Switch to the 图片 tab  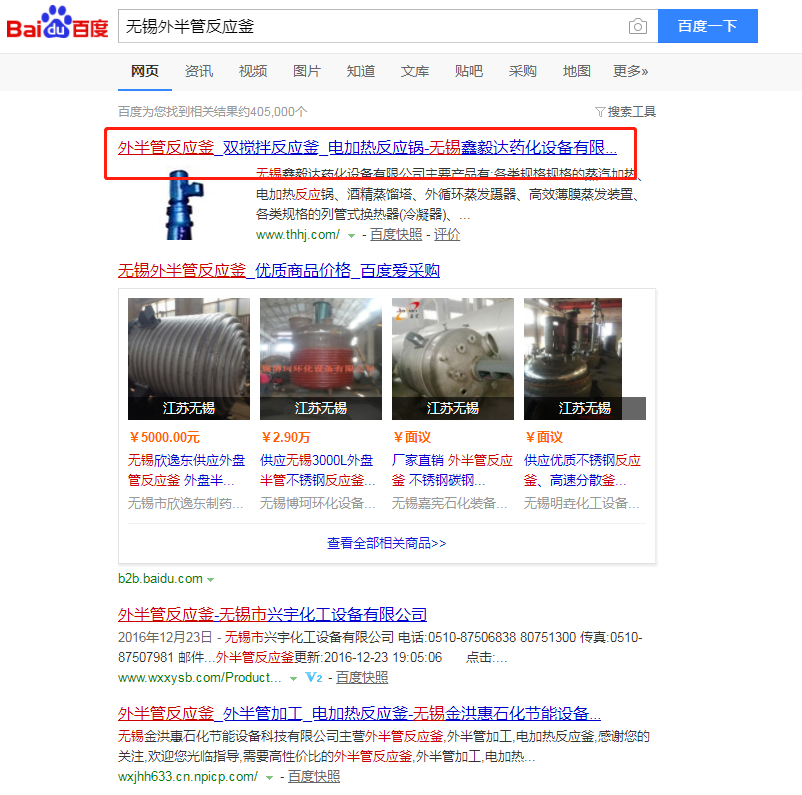pyautogui.click(x=307, y=71)
